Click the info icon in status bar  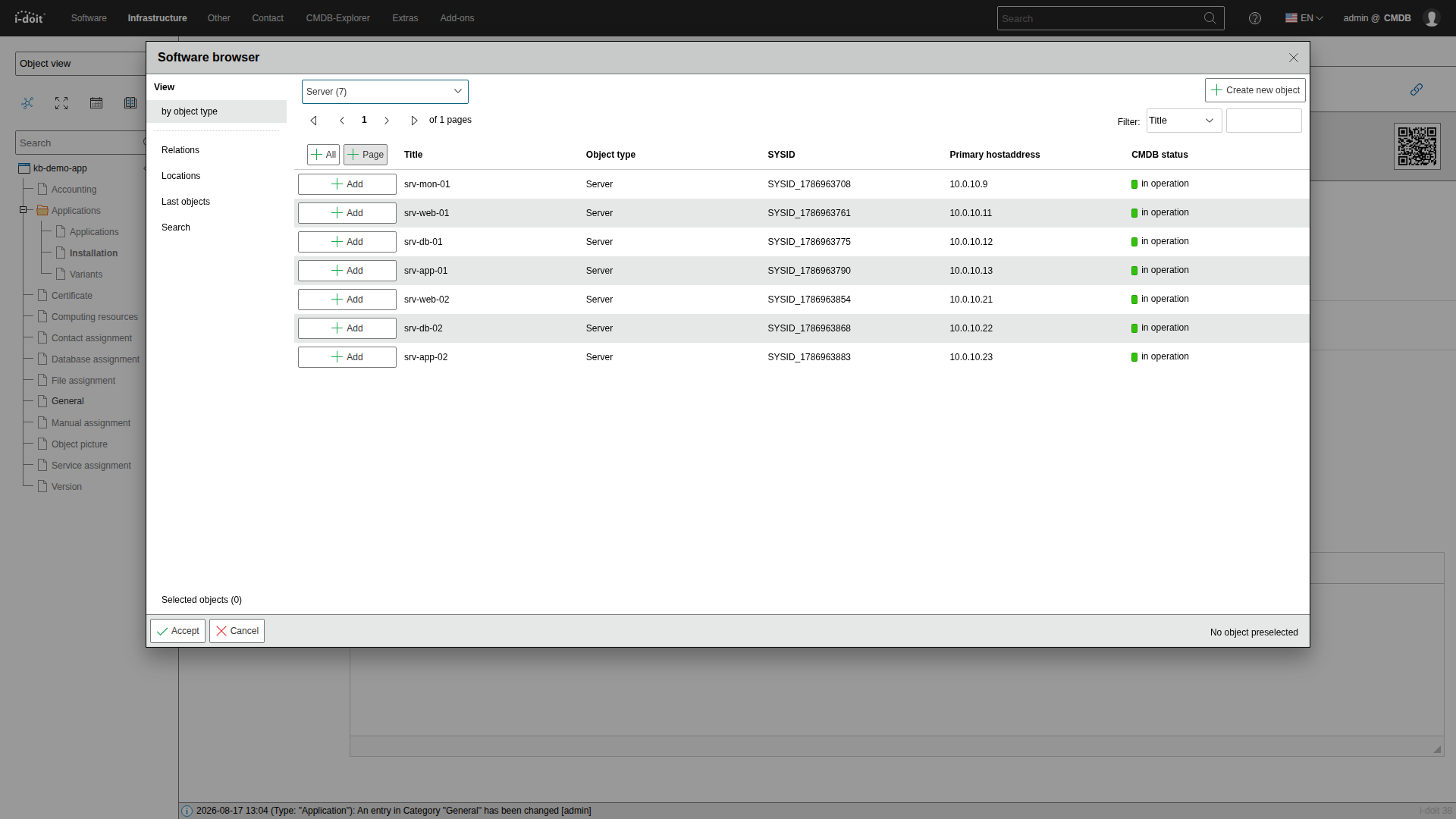[187, 811]
